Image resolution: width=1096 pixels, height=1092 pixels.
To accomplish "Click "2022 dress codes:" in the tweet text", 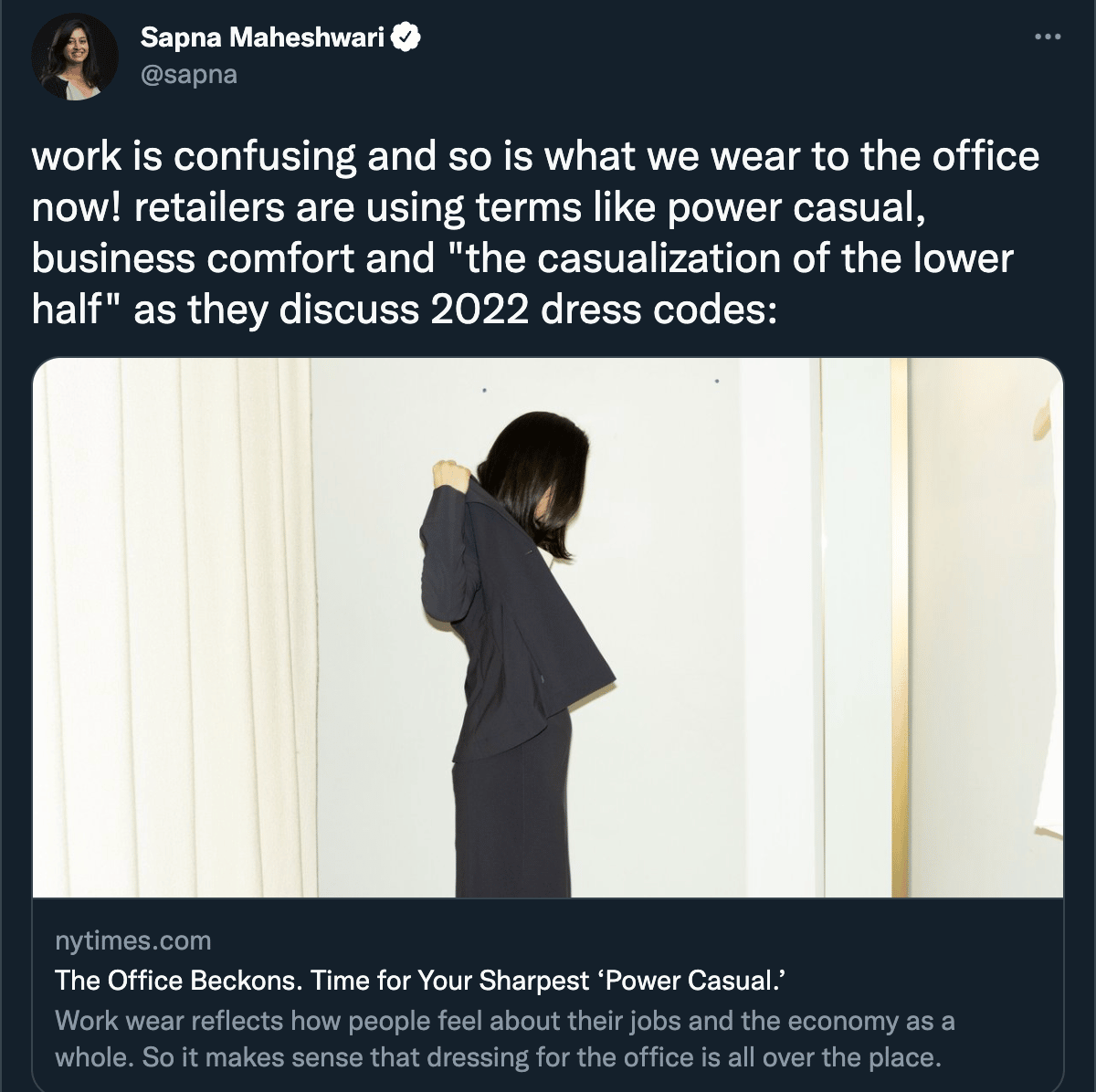I will pyautogui.click(x=604, y=310).
